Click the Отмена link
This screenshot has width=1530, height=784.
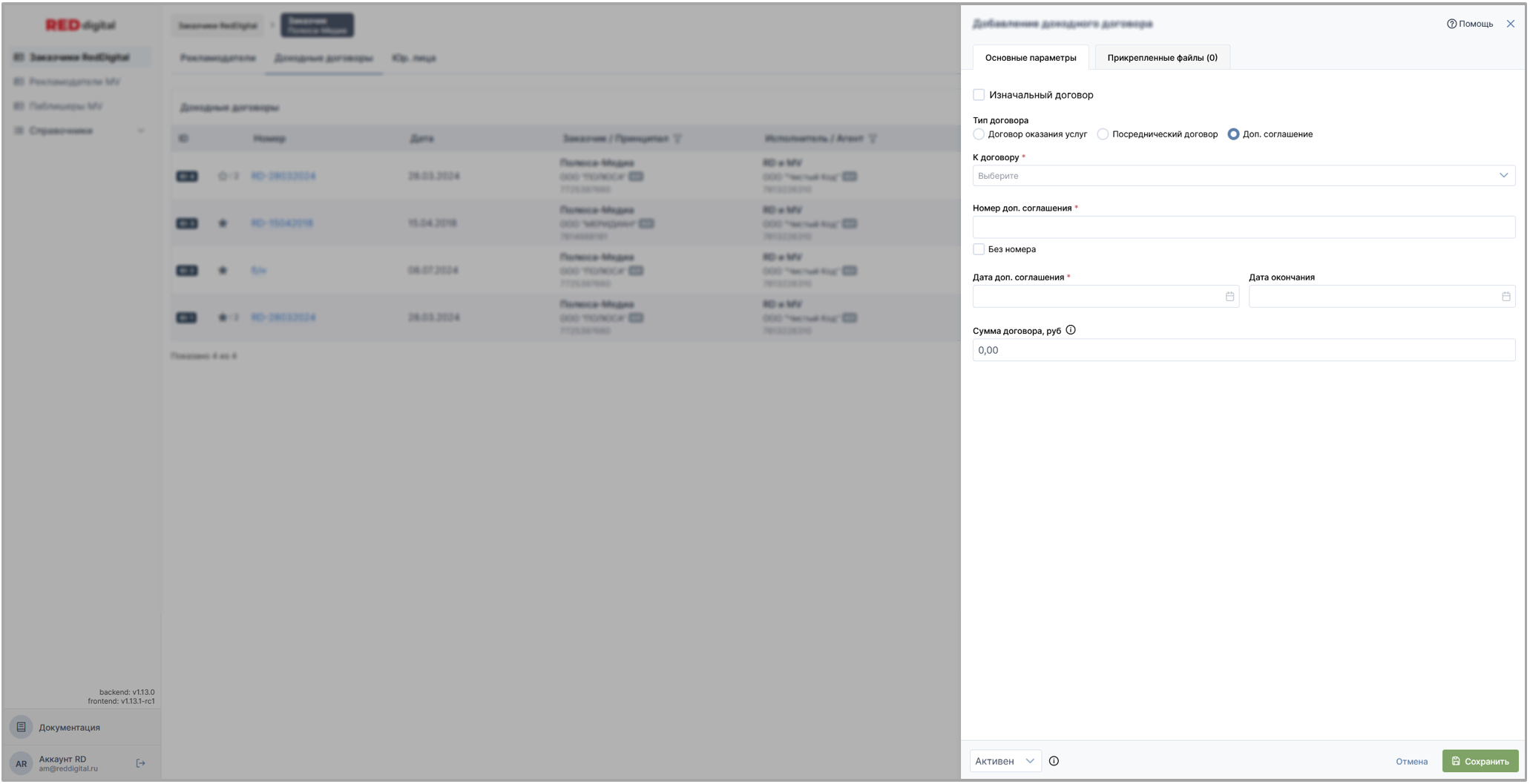pos(1411,762)
